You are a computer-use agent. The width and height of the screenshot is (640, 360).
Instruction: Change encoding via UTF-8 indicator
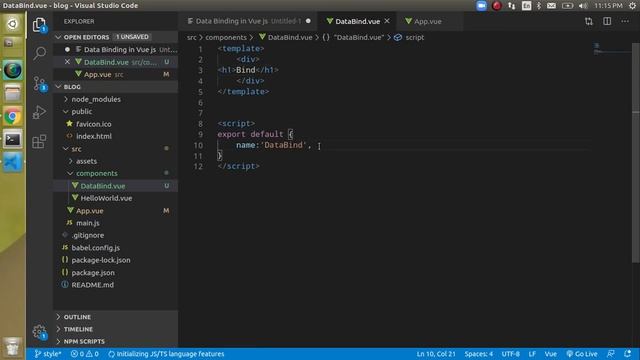coord(511,354)
